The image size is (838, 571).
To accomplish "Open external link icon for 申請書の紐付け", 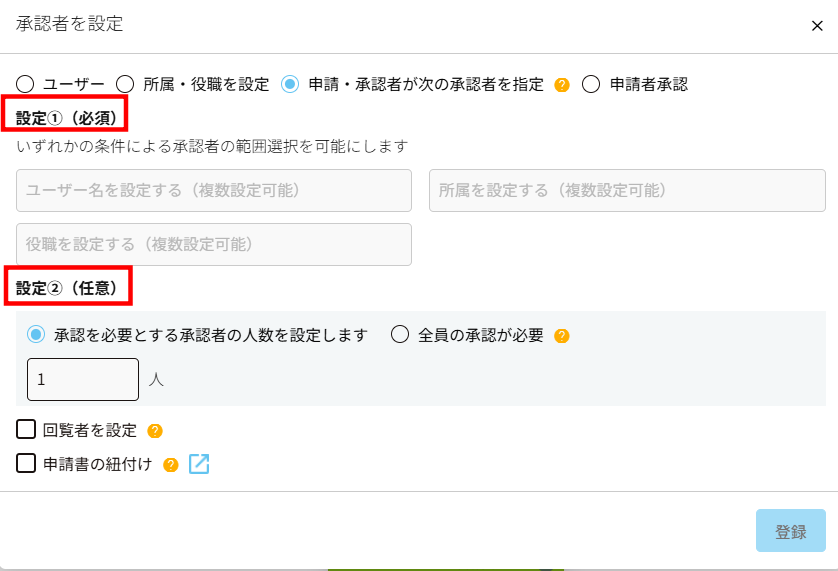I will point(199,464).
